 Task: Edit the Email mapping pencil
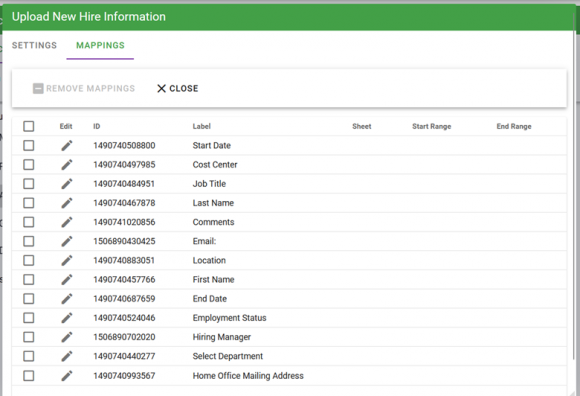67,241
